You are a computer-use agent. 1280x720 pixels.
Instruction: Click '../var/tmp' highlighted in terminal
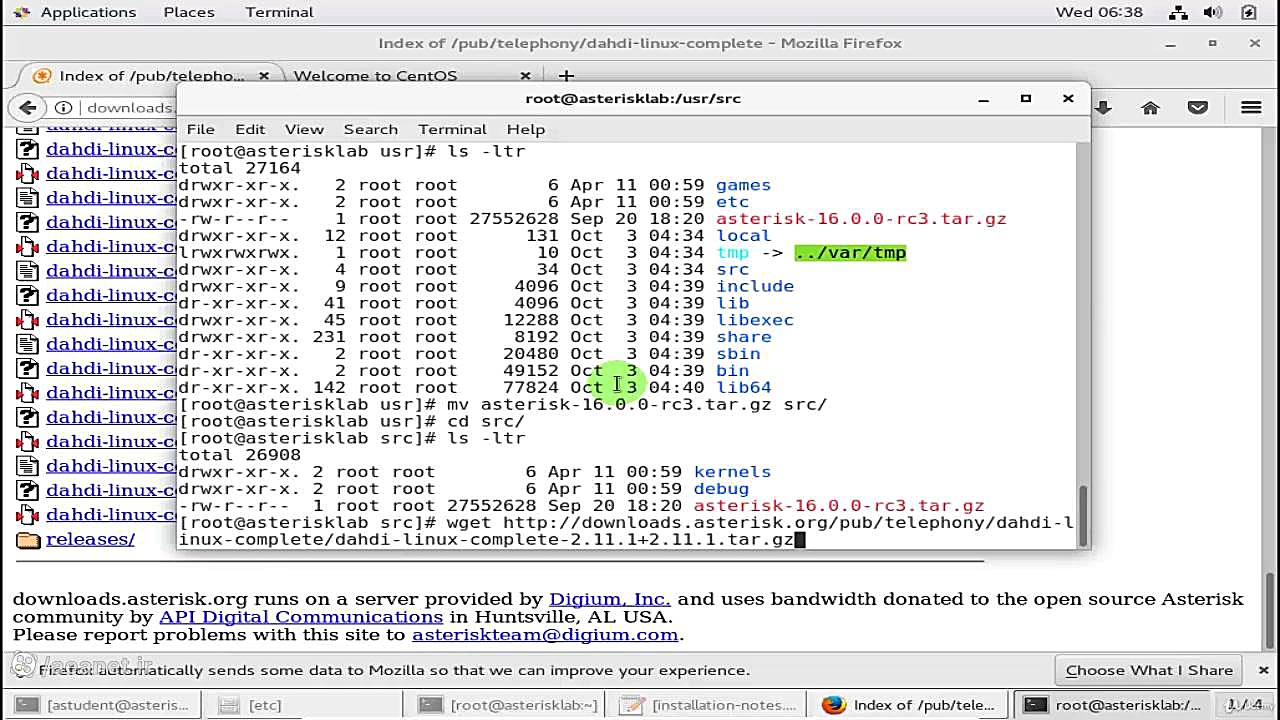click(x=850, y=252)
